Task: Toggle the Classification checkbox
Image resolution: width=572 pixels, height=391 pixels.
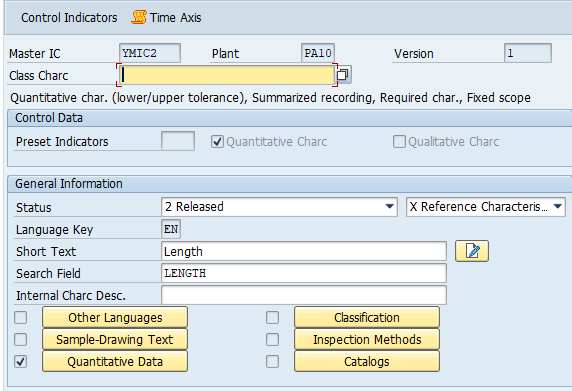Action: click(272, 317)
